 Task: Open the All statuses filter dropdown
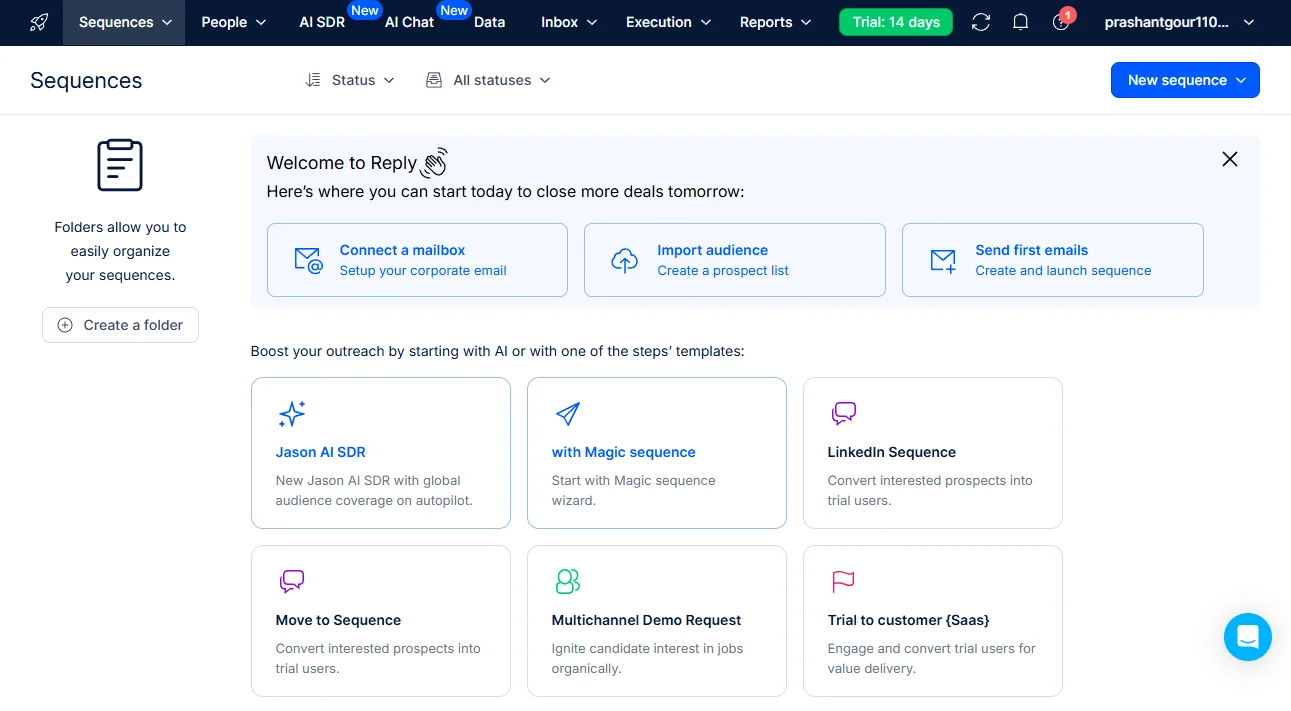[488, 80]
